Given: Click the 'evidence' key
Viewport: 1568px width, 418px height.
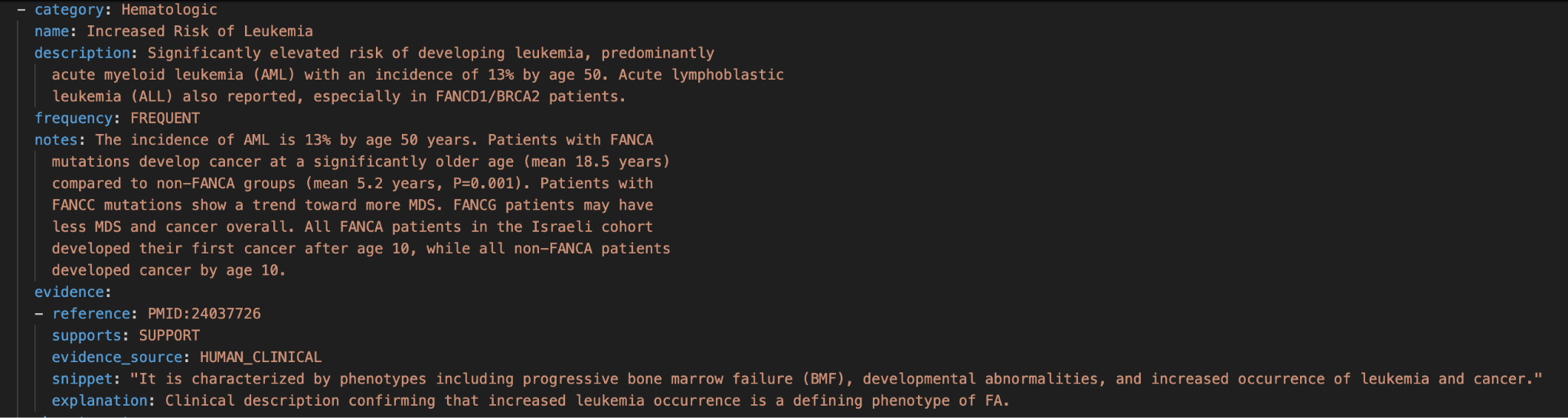Looking at the screenshot, I should coord(69,292).
